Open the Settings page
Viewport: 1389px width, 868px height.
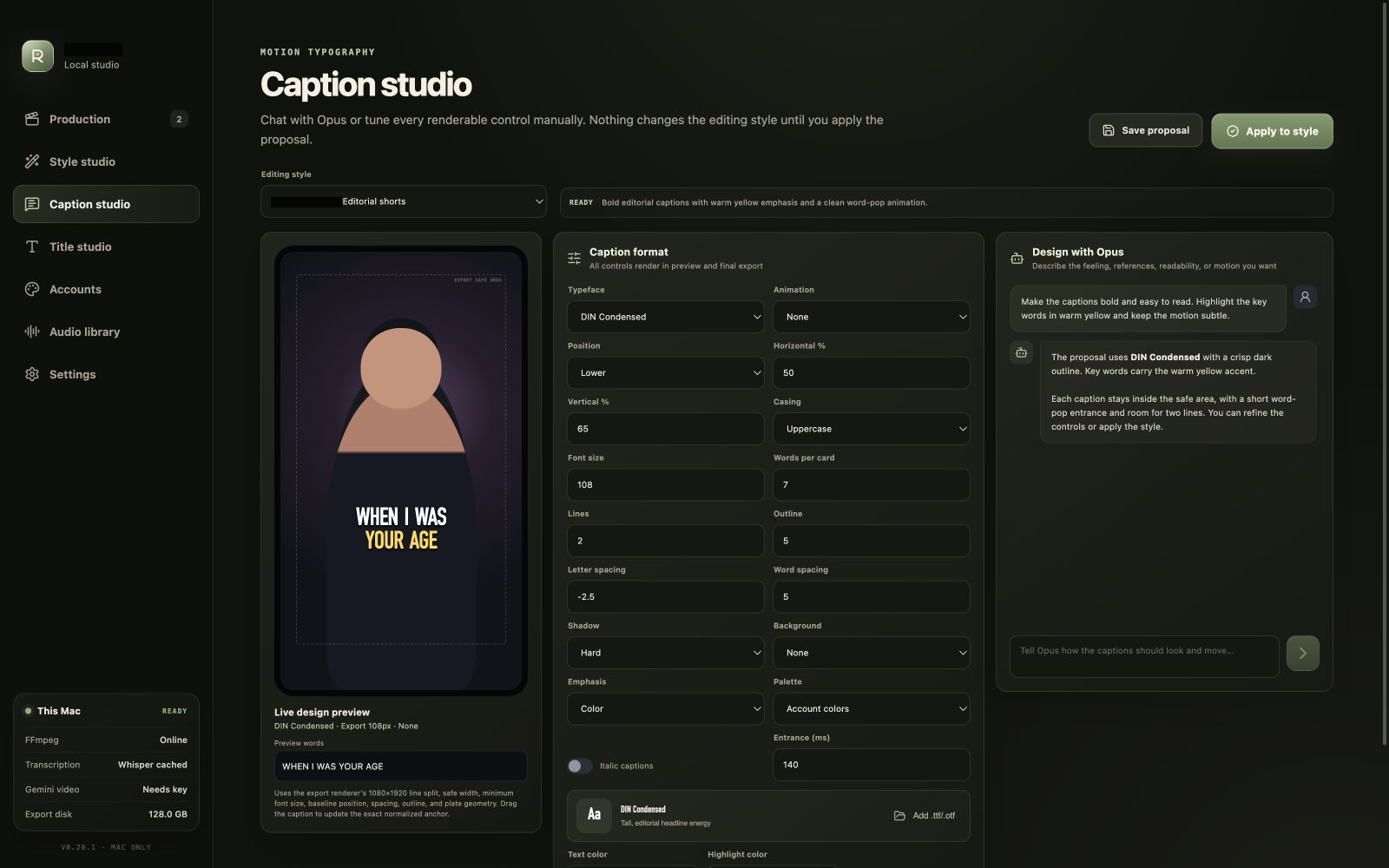tap(106, 374)
